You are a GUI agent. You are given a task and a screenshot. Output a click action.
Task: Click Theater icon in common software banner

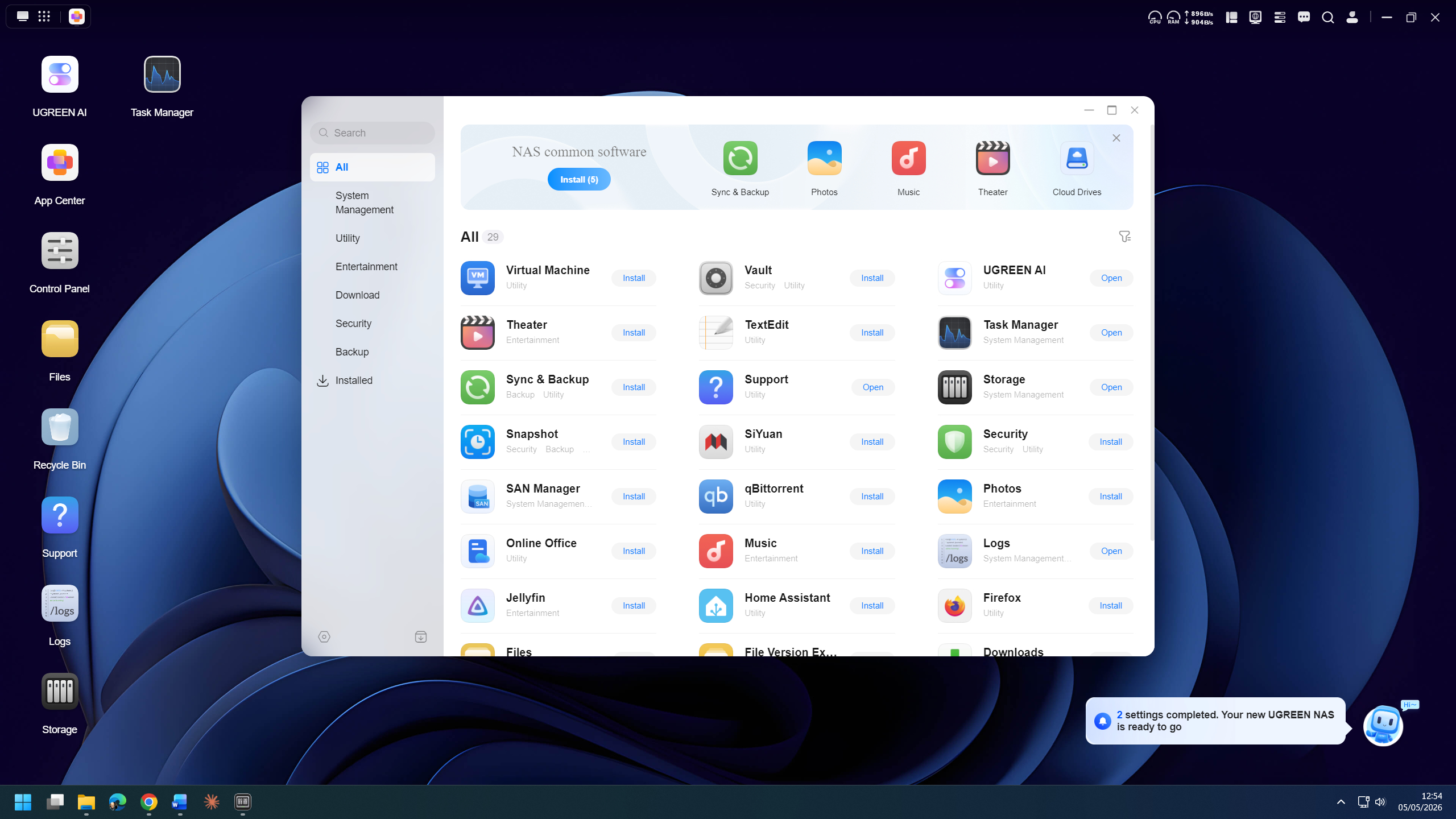992,158
